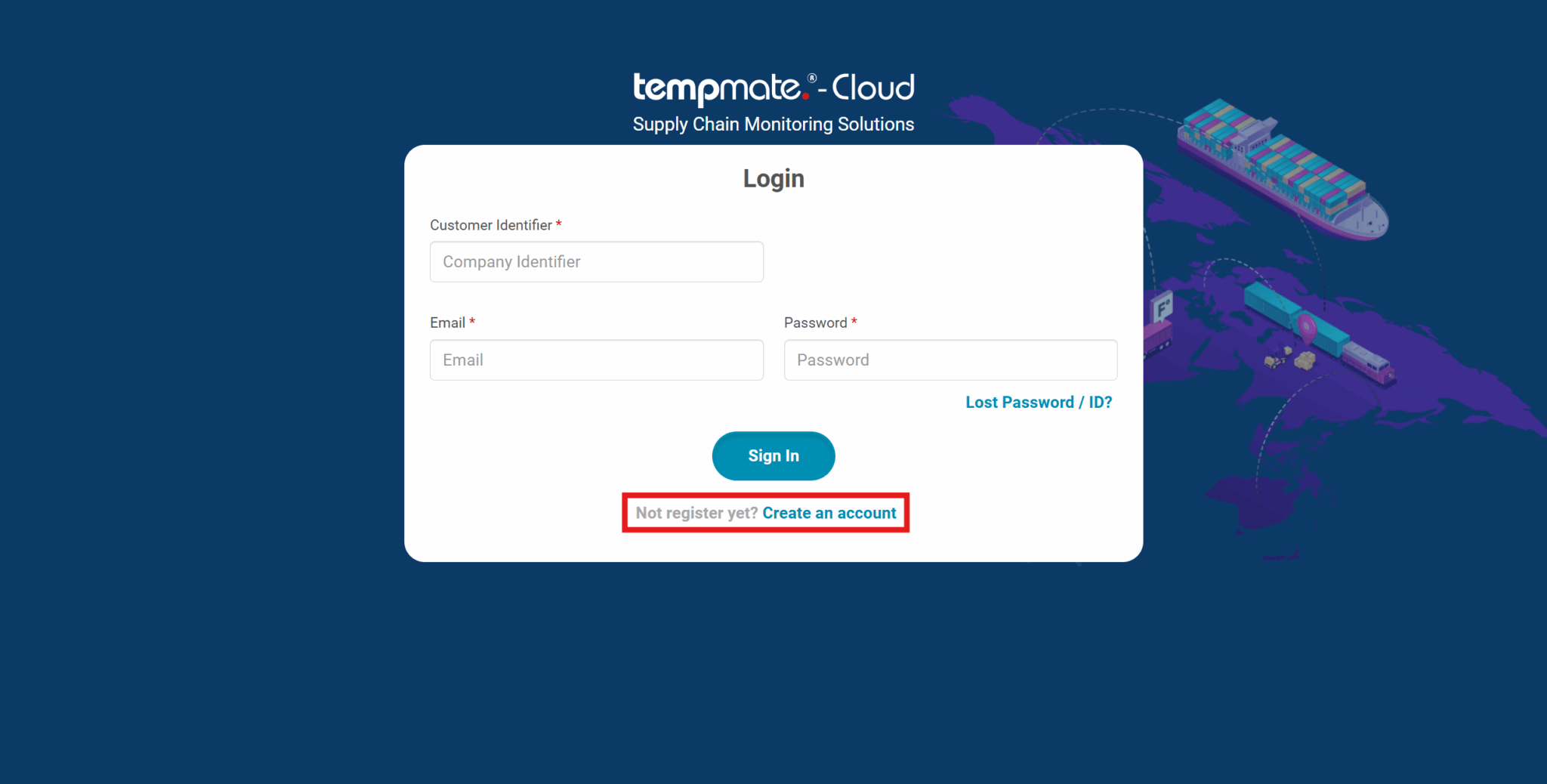Click the Login heading
The height and width of the screenshot is (784, 1547).
[x=773, y=178]
